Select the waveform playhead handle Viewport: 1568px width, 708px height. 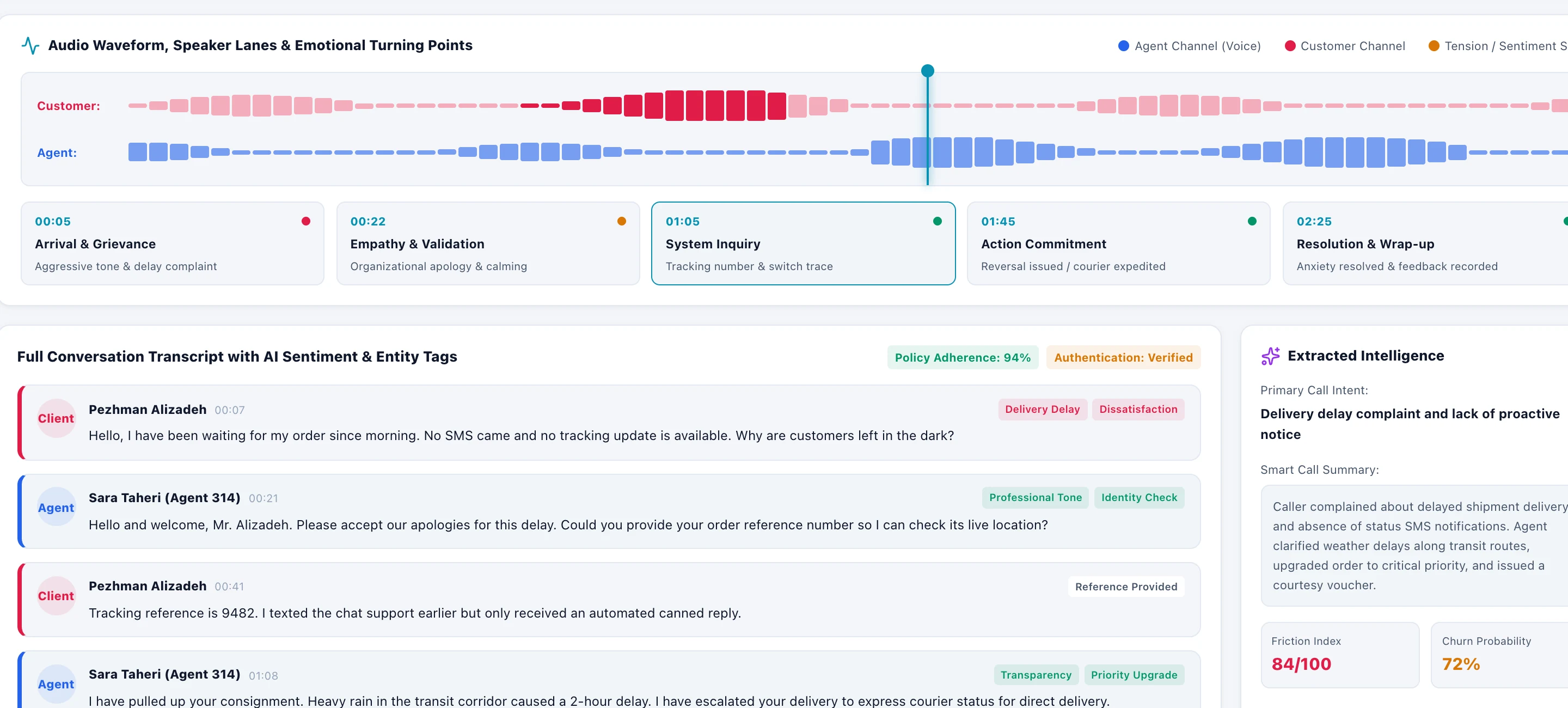click(927, 71)
